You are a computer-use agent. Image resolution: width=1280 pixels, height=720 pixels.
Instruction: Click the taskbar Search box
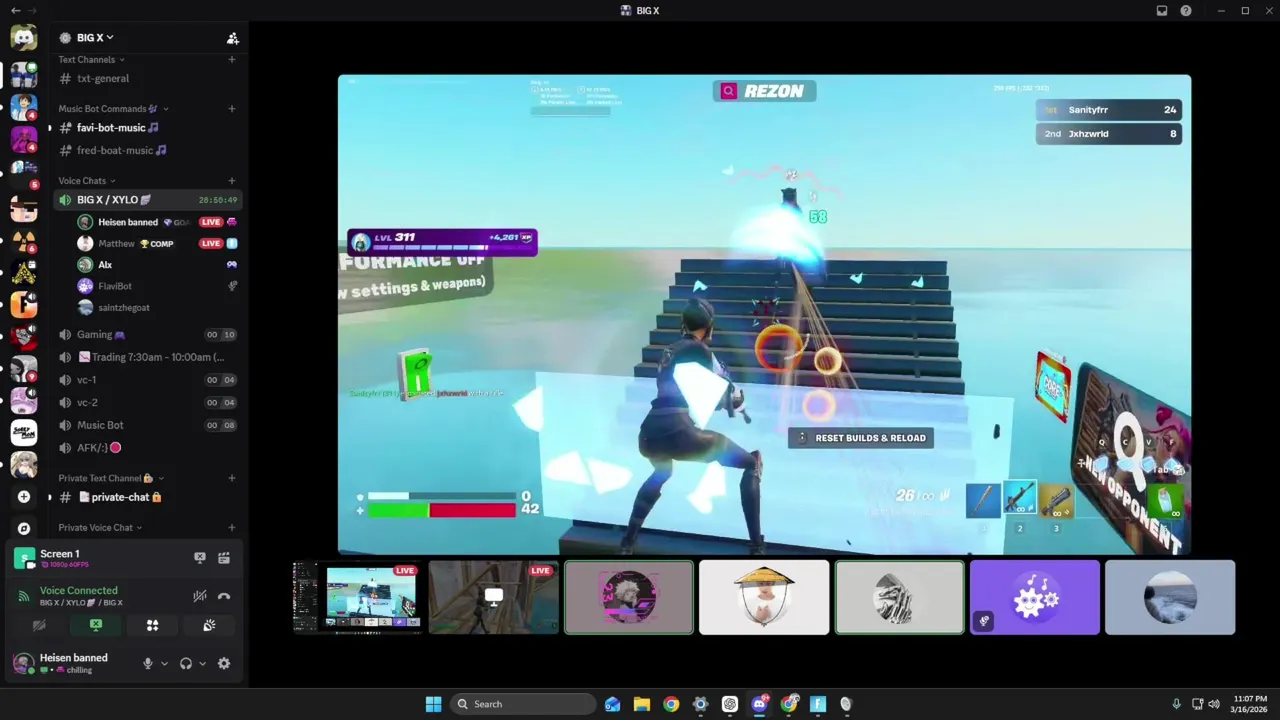point(524,704)
